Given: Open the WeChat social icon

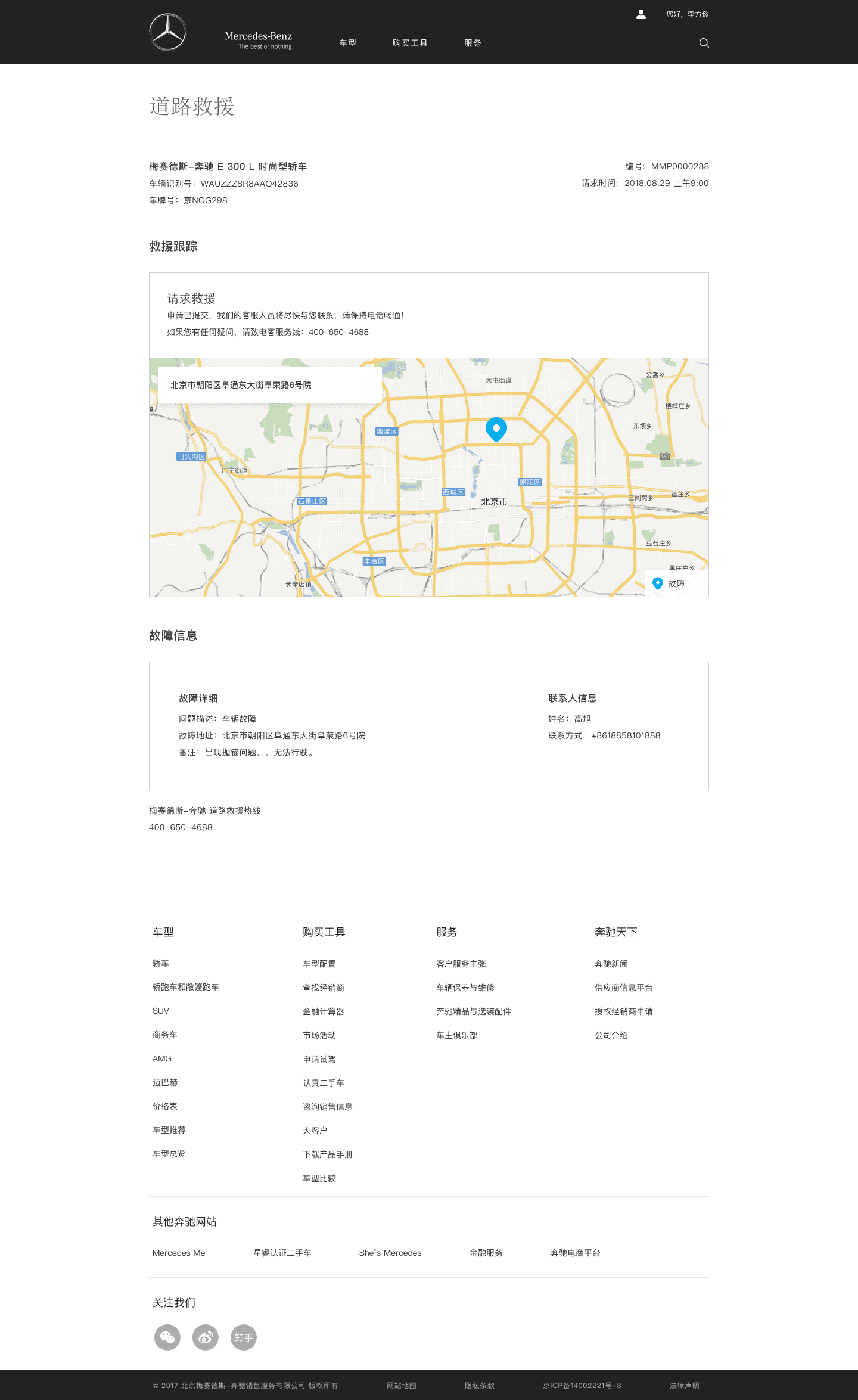Looking at the screenshot, I should [167, 1337].
